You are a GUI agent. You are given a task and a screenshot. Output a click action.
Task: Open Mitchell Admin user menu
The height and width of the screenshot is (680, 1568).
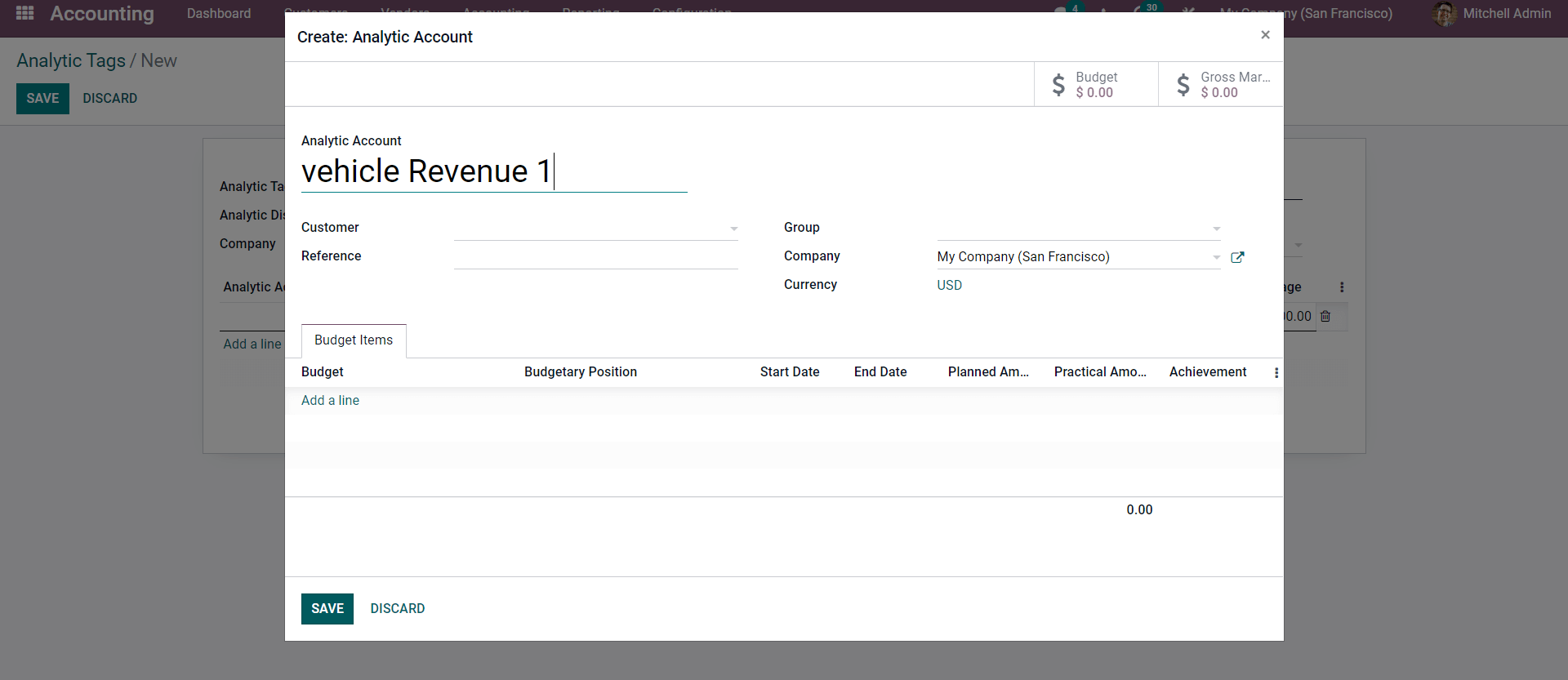pyautogui.click(x=1491, y=14)
